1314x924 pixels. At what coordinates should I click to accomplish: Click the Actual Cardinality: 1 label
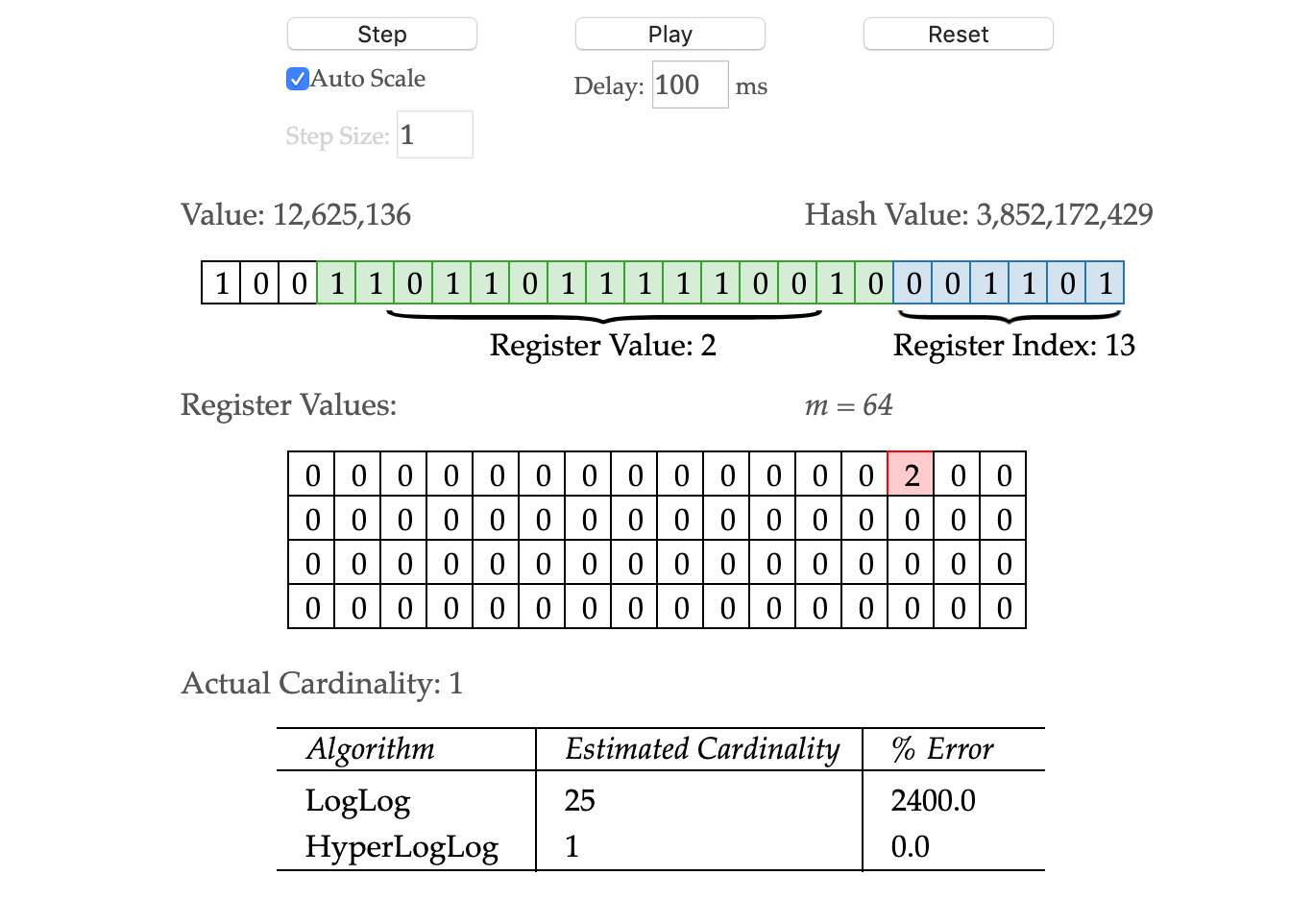(x=322, y=683)
